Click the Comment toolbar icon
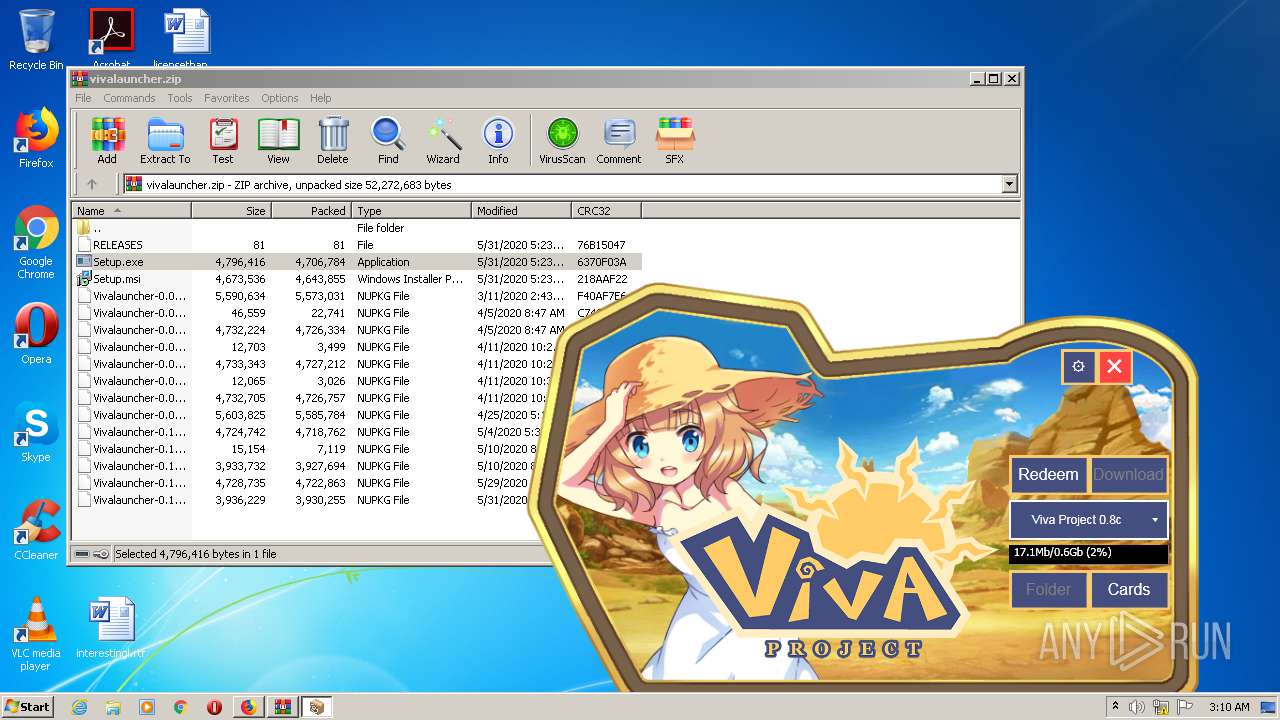This screenshot has width=1280, height=720. click(619, 140)
